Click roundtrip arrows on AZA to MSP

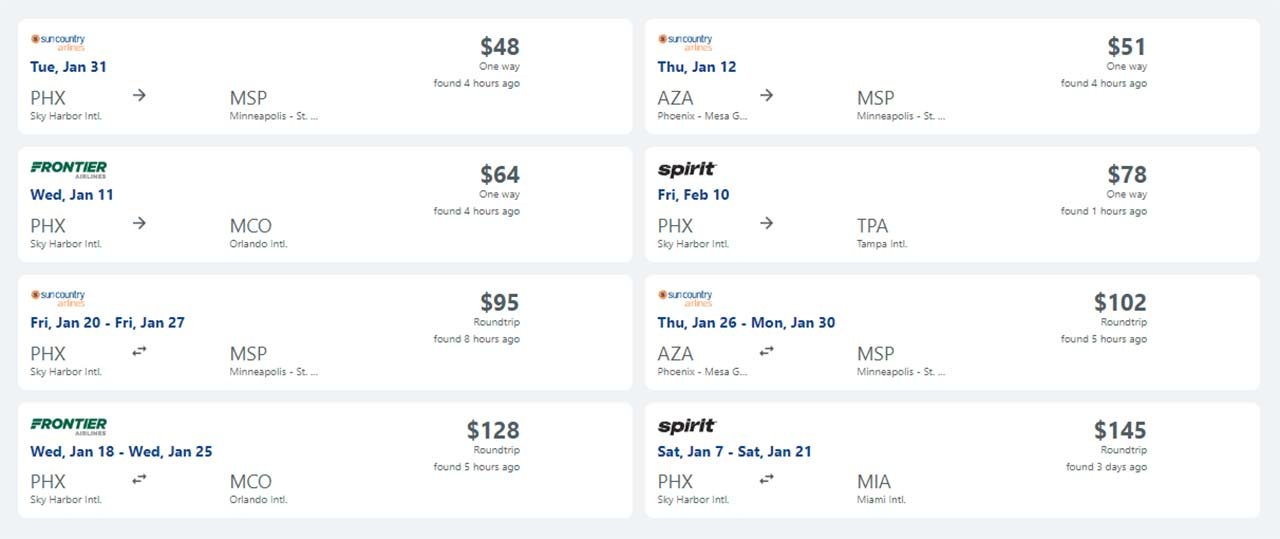[x=767, y=351]
